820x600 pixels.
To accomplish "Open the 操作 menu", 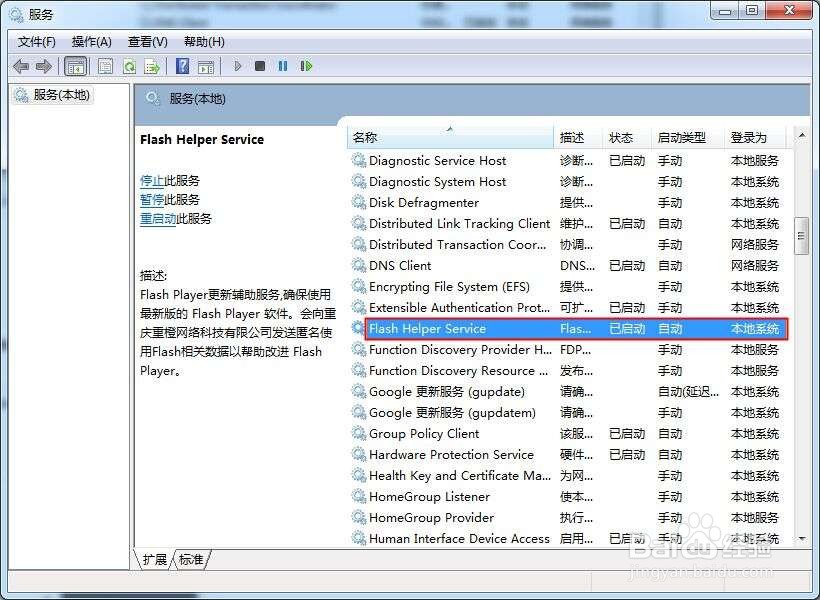I will (x=91, y=41).
